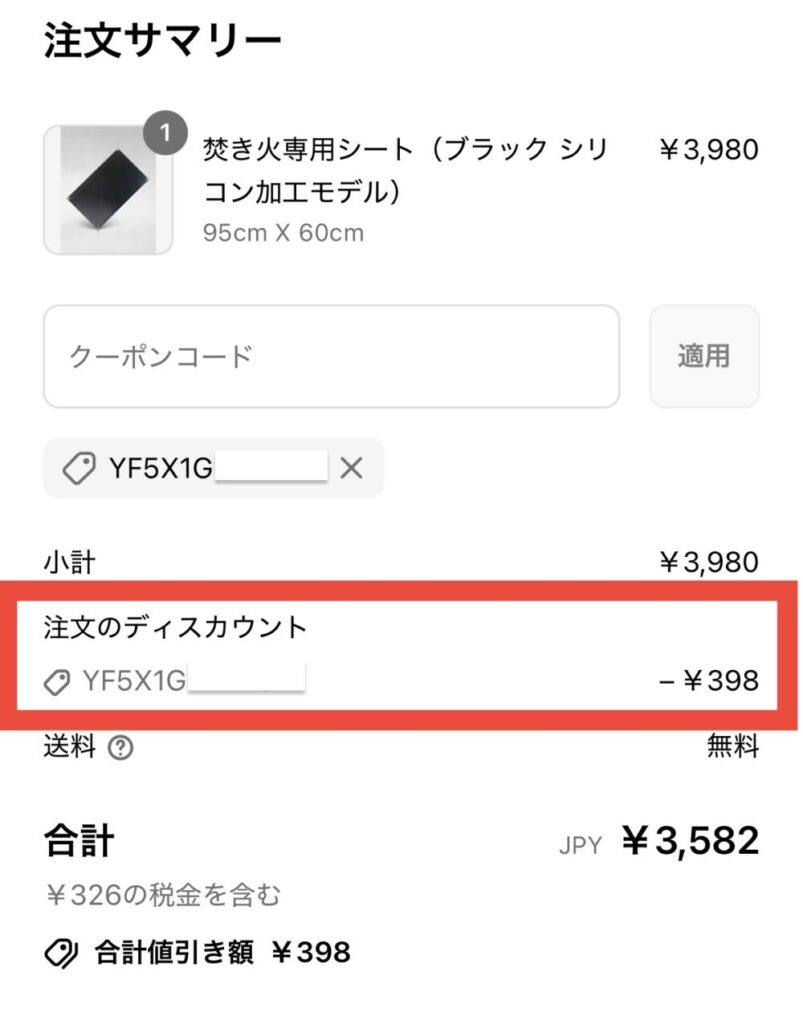Click the 注文のディスカウント heading
This screenshot has height=1024, width=803.
[175, 628]
